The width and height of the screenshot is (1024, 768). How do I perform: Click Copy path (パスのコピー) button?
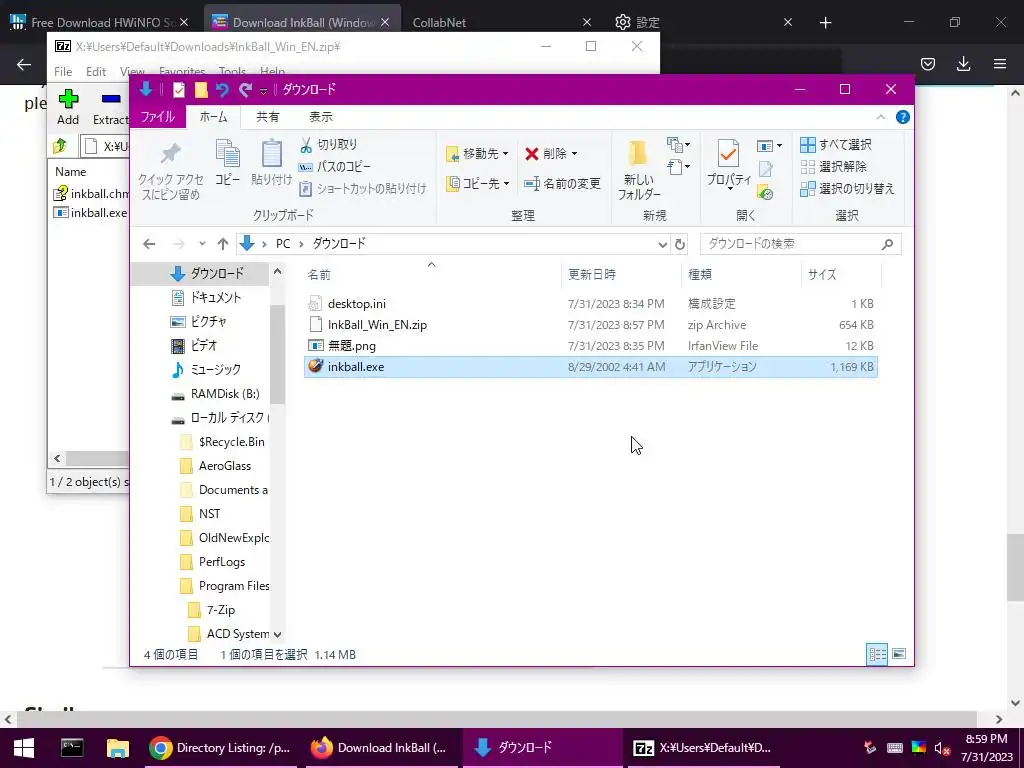pos(334,167)
